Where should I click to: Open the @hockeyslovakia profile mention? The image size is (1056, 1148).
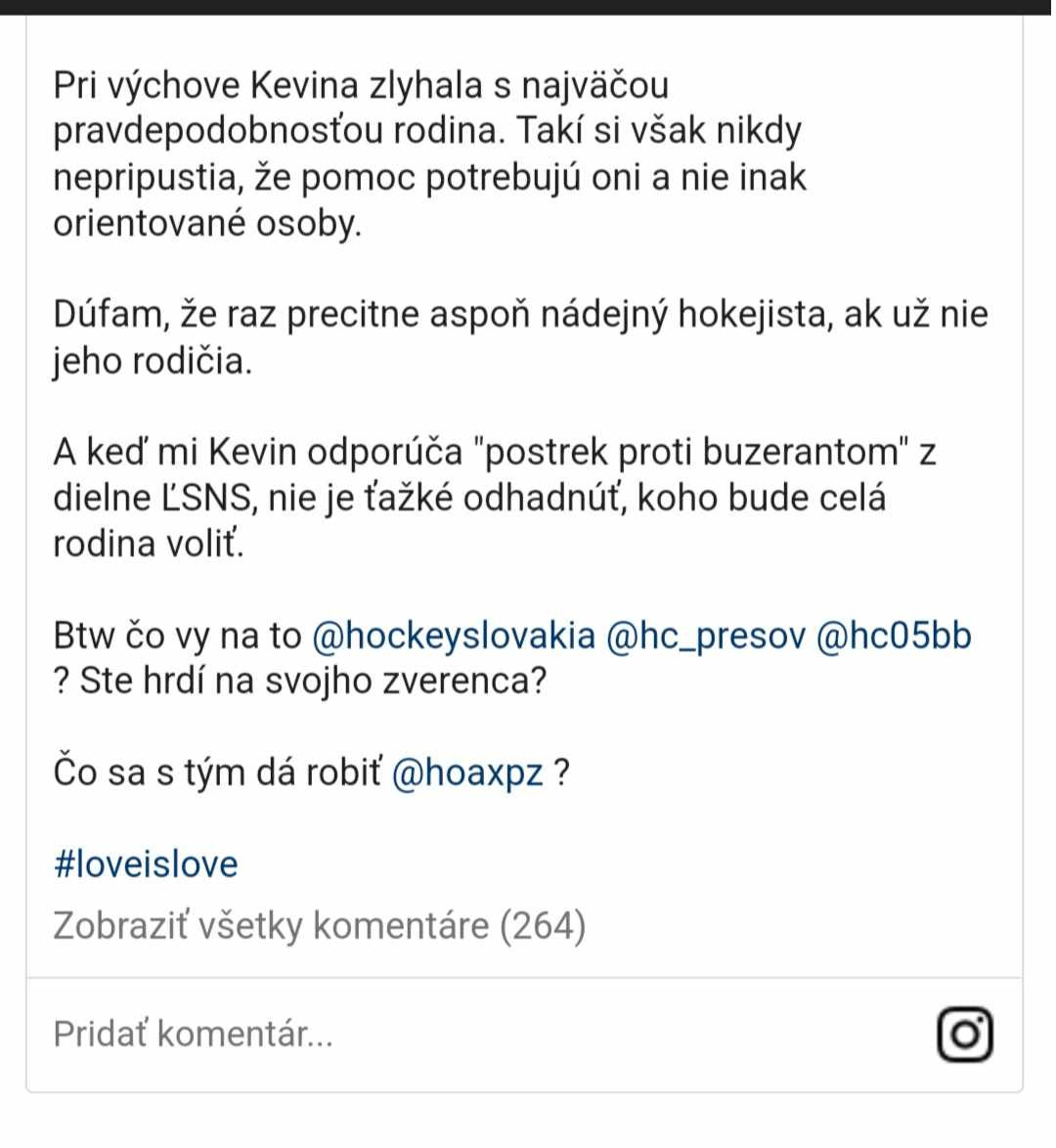(454, 635)
